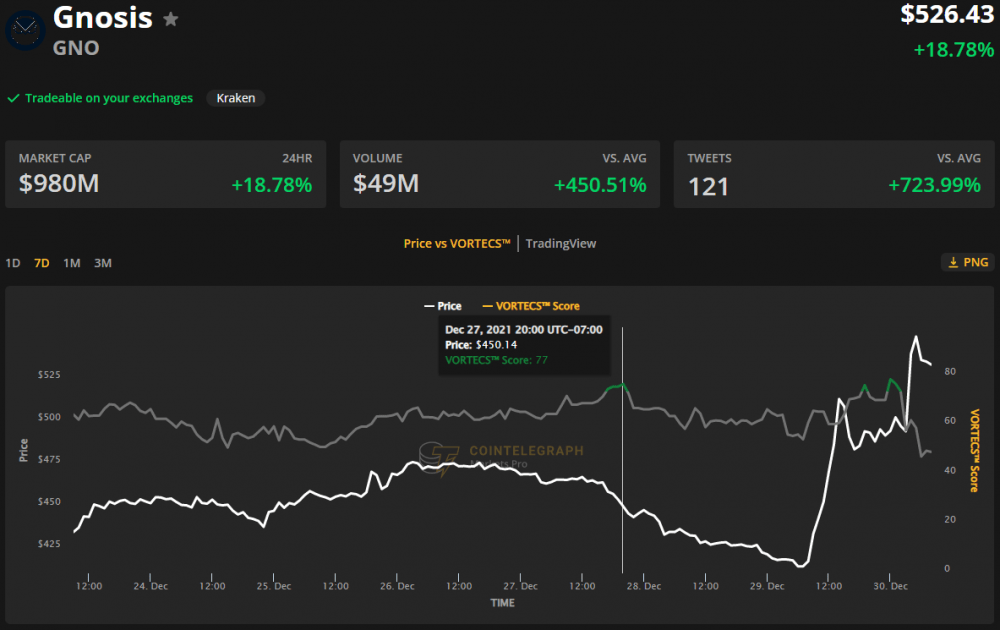Click the tooltip price $450.14

tap(496, 345)
